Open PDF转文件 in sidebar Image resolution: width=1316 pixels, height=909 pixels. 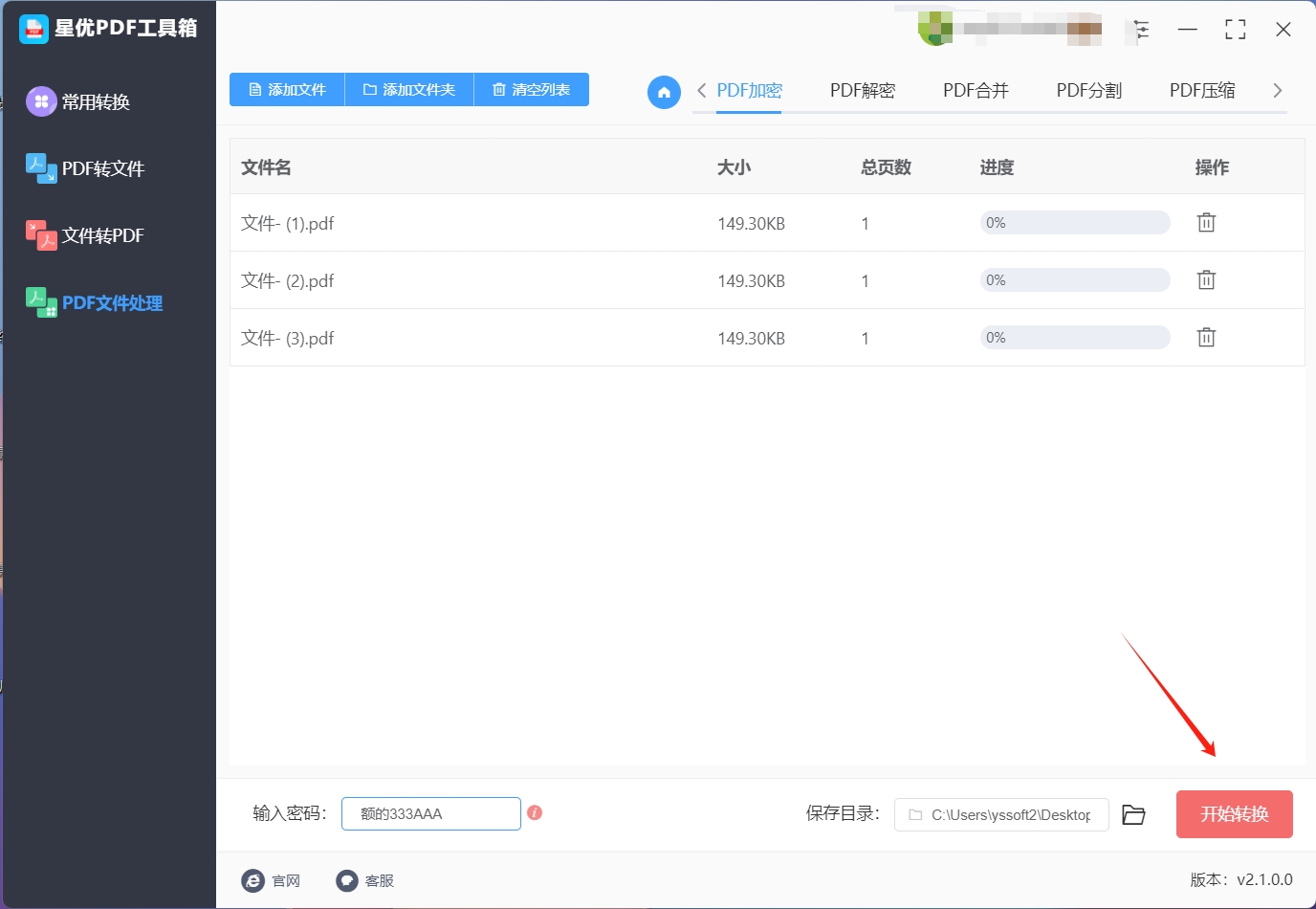[86, 168]
